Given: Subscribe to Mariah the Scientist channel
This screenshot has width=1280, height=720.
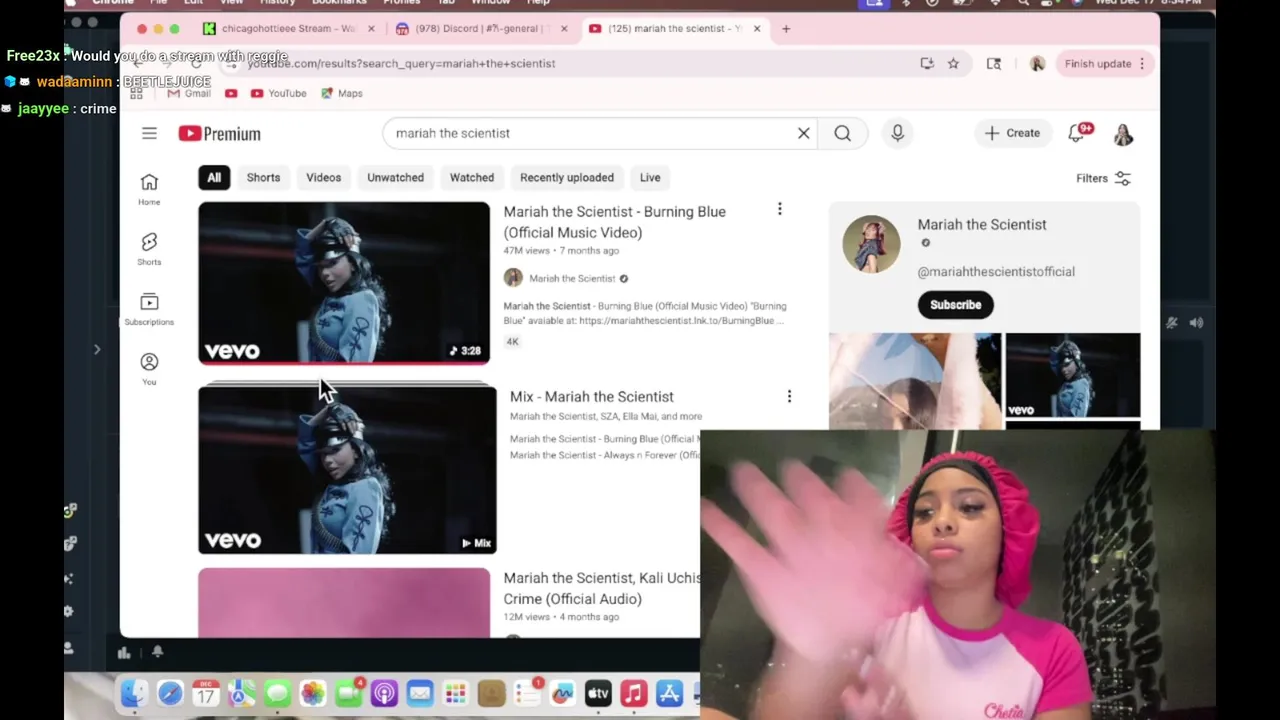Looking at the screenshot, I should coord(955,305).
